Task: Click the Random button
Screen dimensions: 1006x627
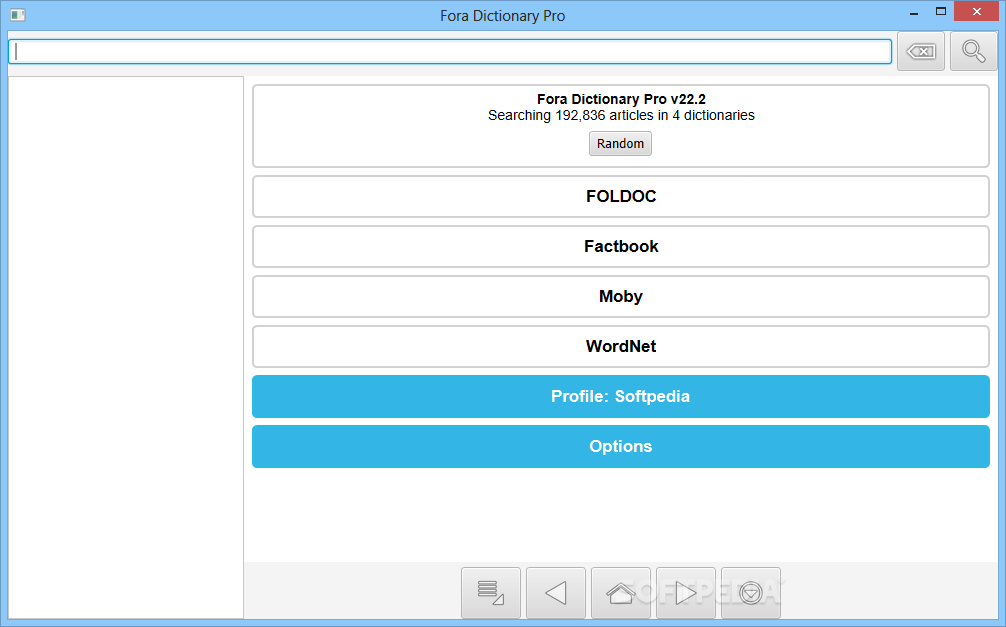Action: tap(620, 144)
